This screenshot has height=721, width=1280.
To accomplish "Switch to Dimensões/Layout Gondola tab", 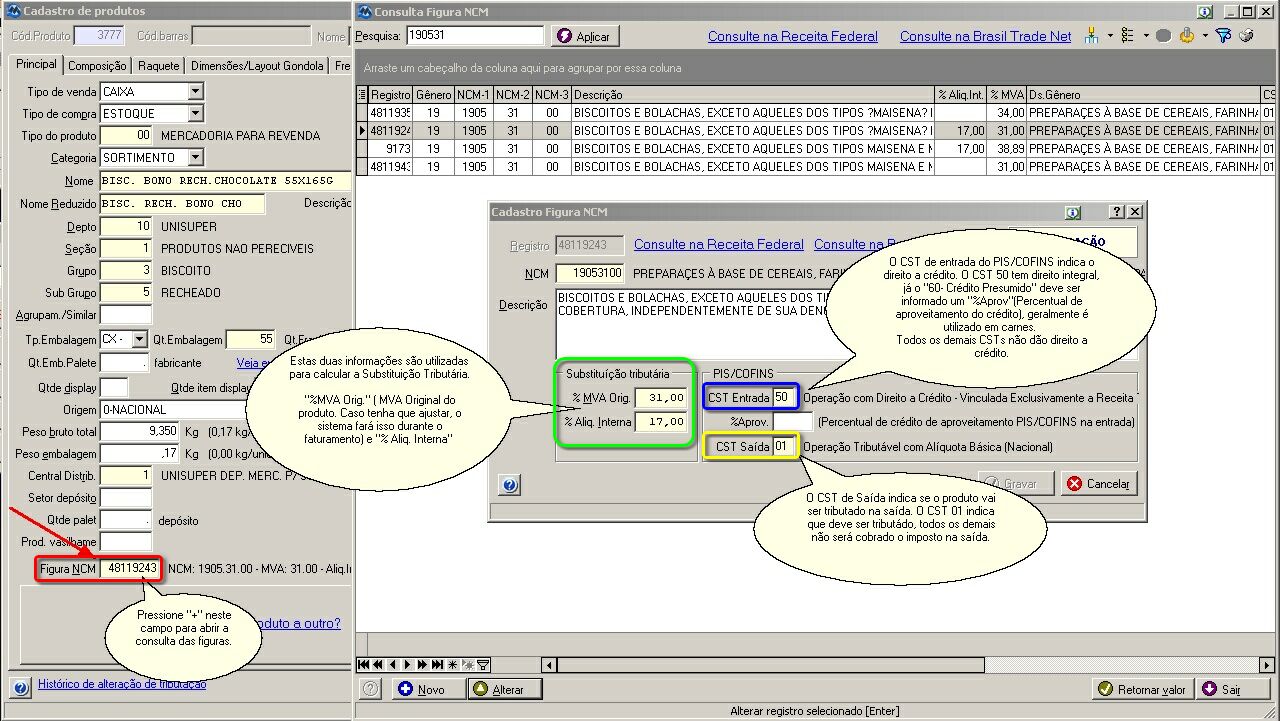I will tap(258, 66).
